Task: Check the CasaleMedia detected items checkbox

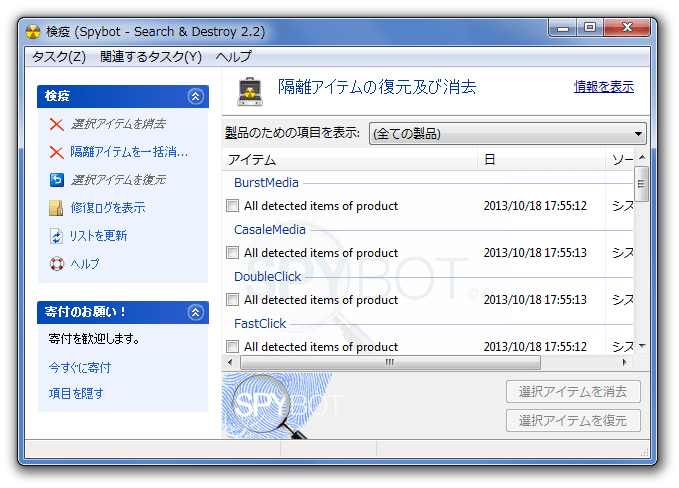Action: pyautogui.click(x=233, y=252)
